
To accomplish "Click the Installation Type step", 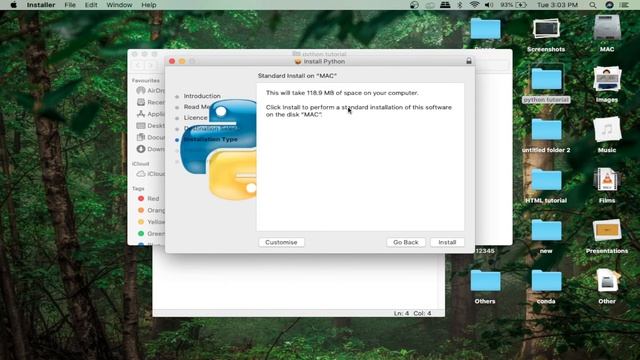I will pyautogui.click(x=210, y=139).
